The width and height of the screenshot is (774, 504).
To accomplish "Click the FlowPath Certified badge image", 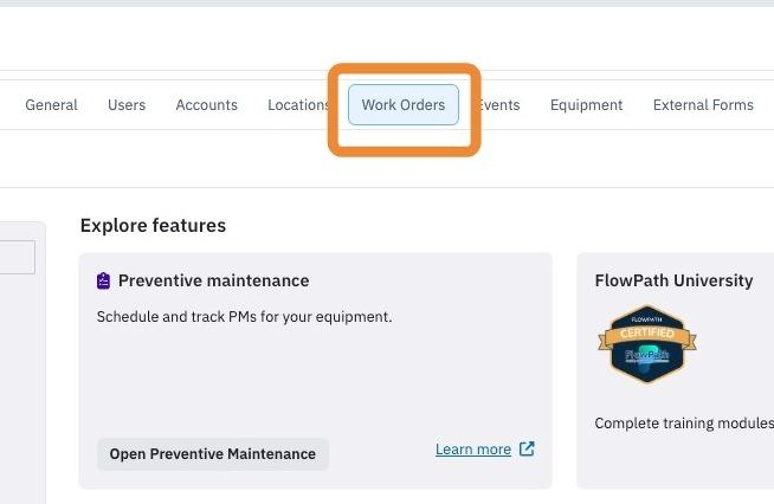I will [x=647, y=344].
